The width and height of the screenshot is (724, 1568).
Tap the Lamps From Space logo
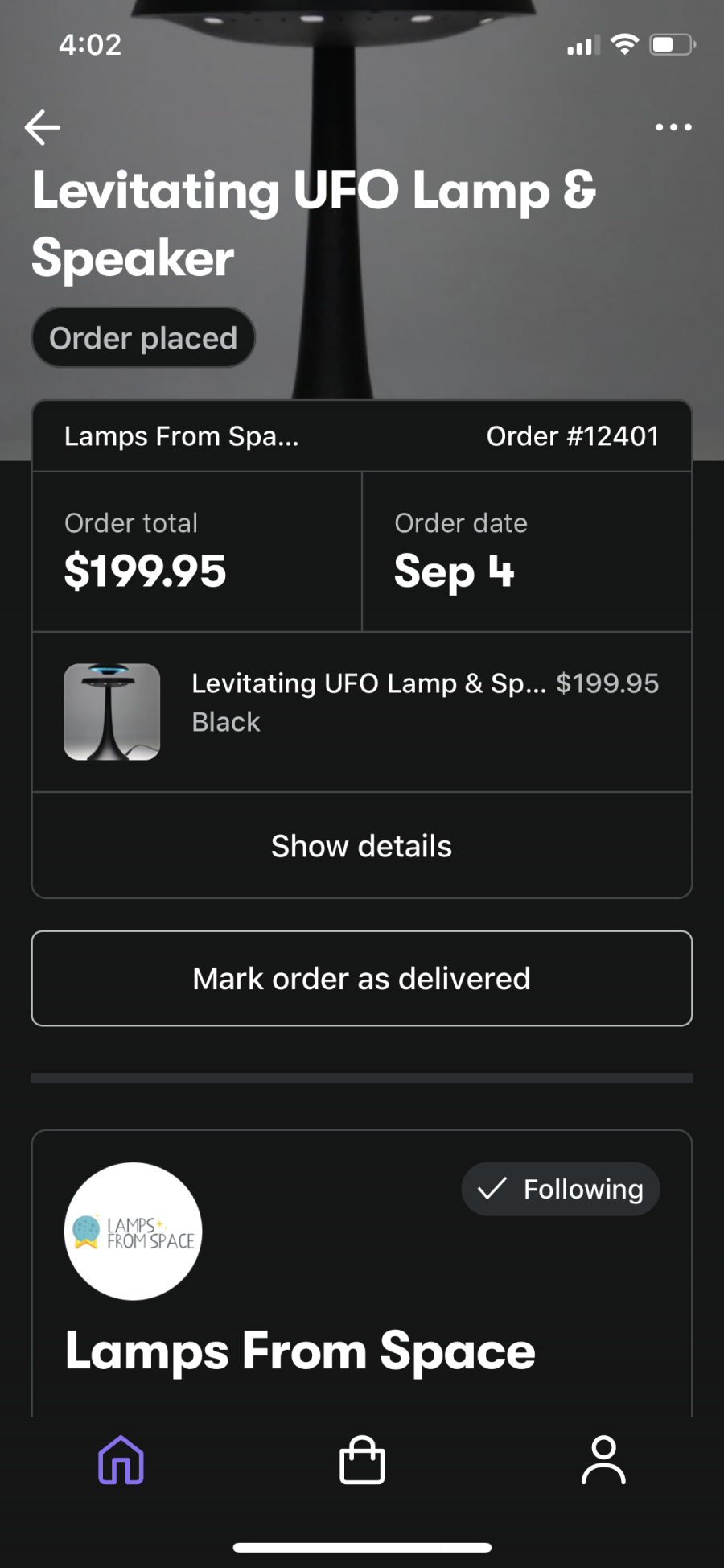click(133, 1232)
